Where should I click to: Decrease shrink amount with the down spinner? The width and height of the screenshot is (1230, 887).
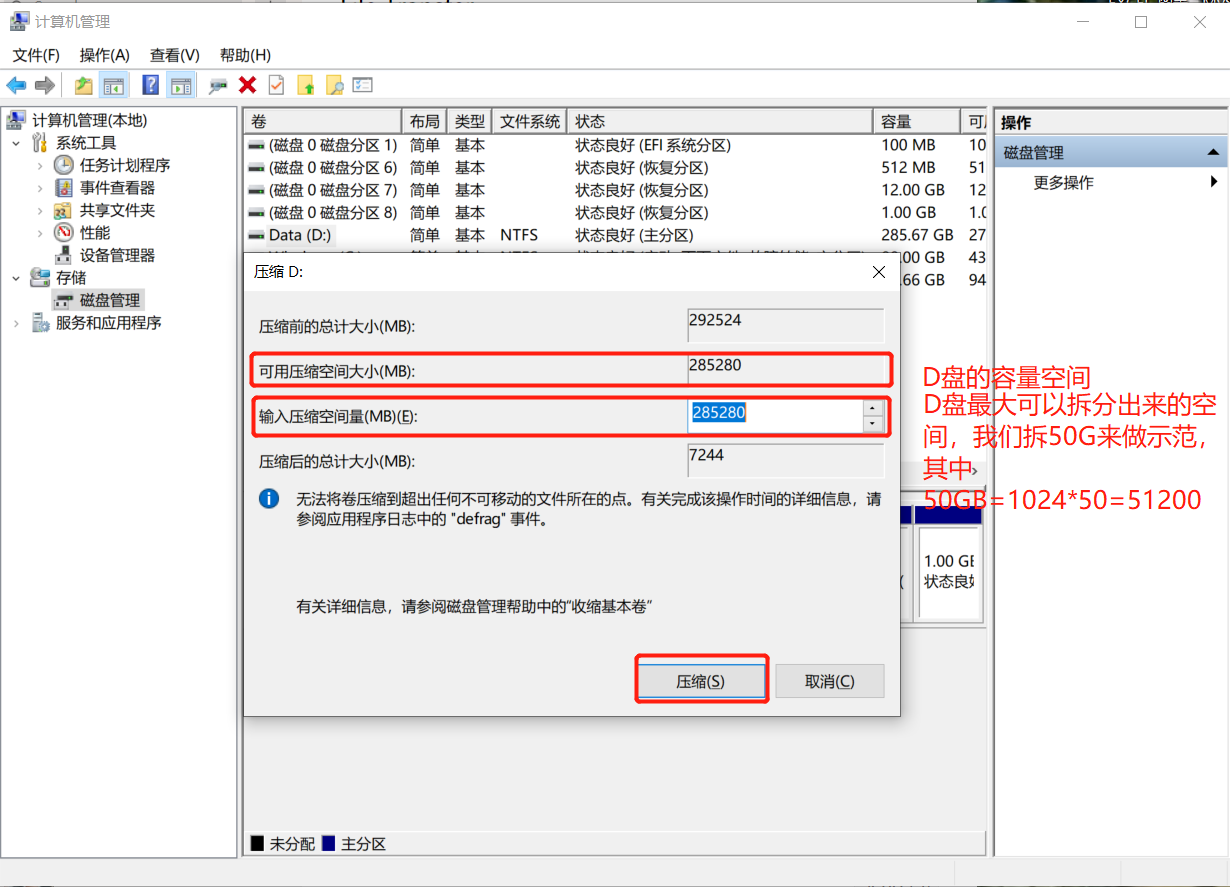pos(874,424)
